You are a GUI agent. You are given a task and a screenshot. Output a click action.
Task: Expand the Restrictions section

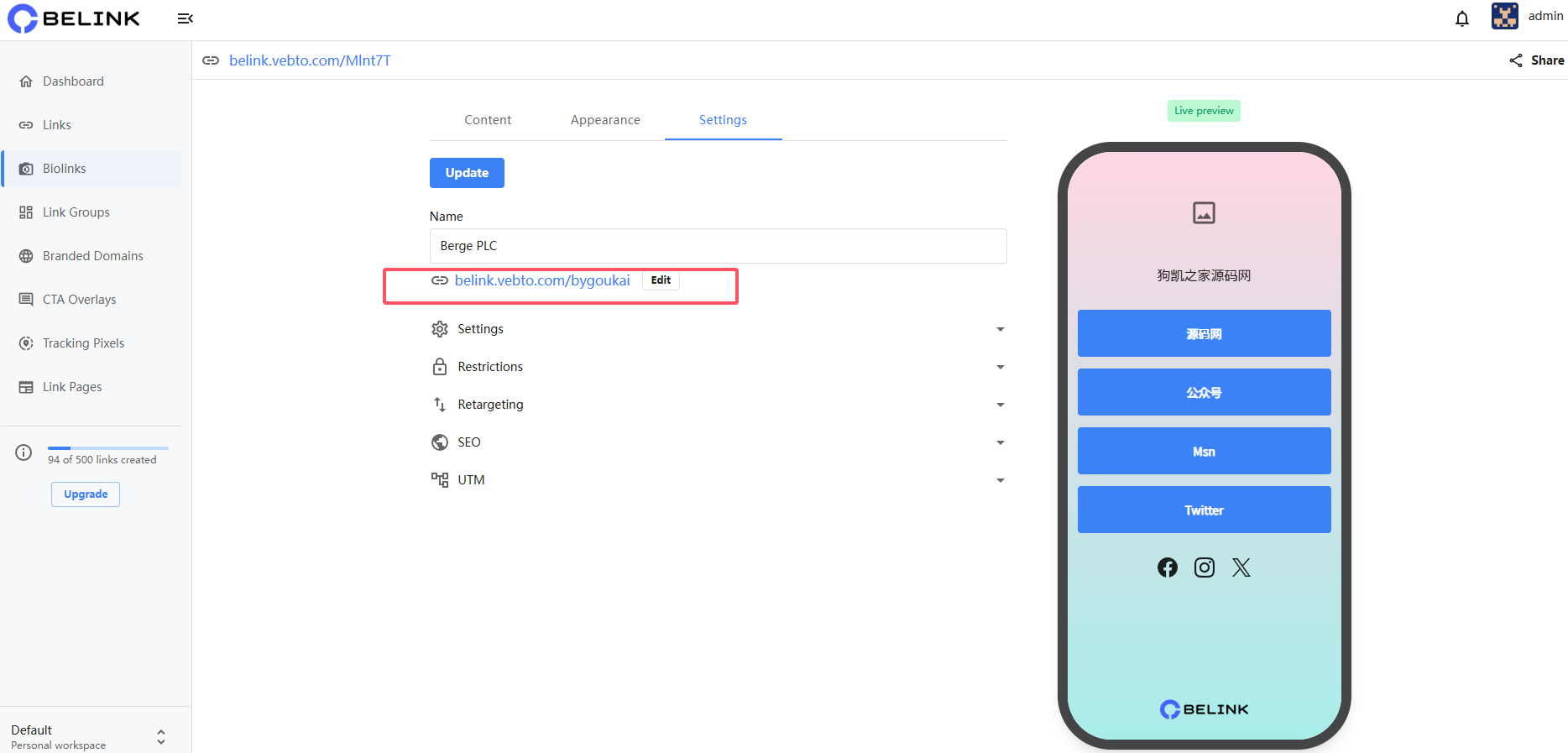pyautogui.click(x=717, y=367)
